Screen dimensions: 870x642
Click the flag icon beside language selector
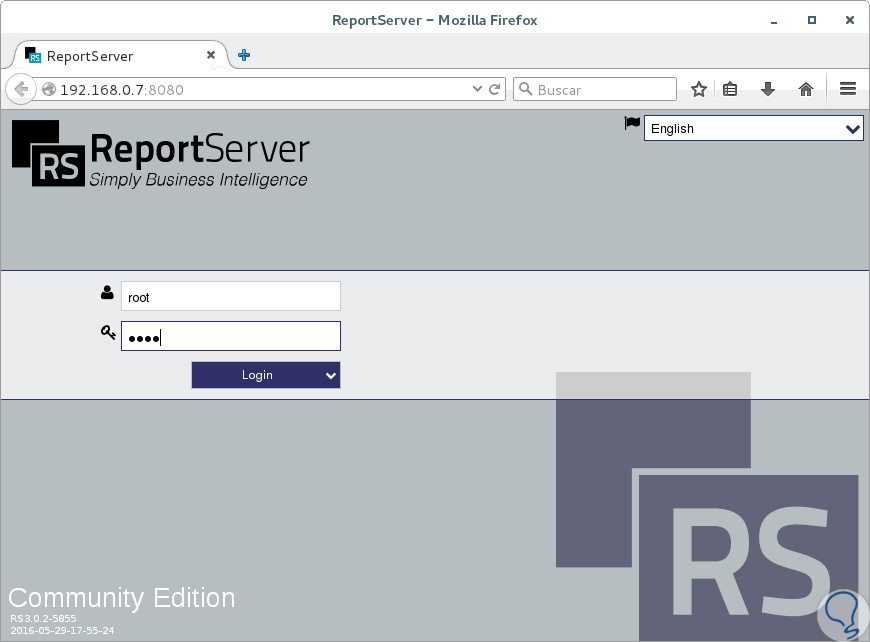(x=632, y=123)
